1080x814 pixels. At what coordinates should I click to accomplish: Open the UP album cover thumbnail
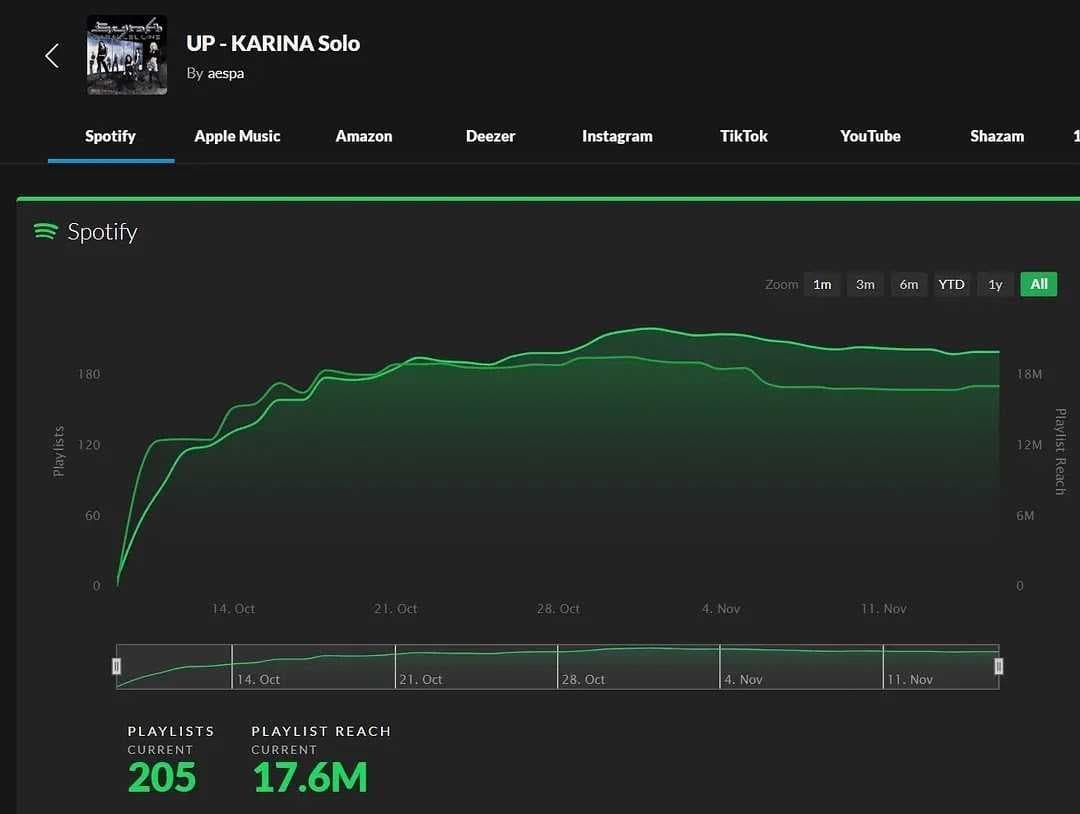coord(127,55)
